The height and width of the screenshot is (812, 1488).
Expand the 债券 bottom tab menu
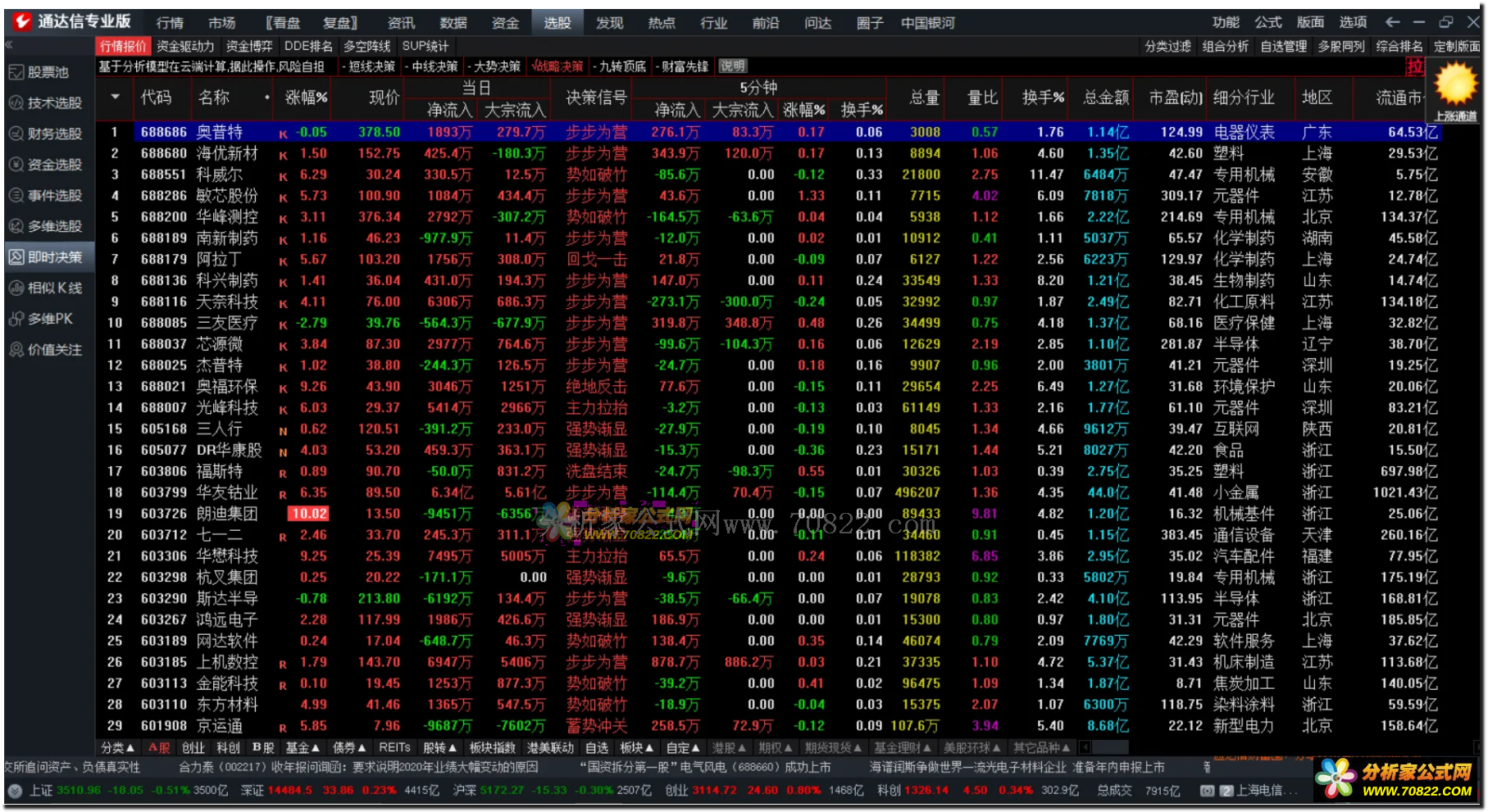[x=349, y=747]
